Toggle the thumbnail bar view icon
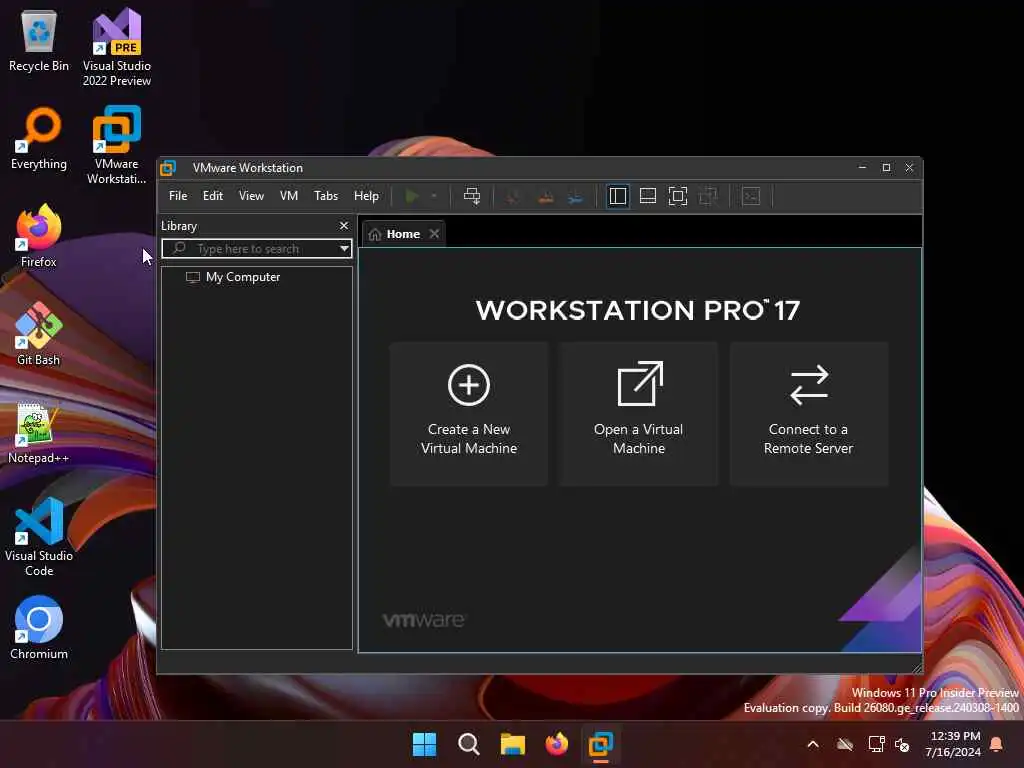Screen dimensions: 1024x768 [648, 196]
